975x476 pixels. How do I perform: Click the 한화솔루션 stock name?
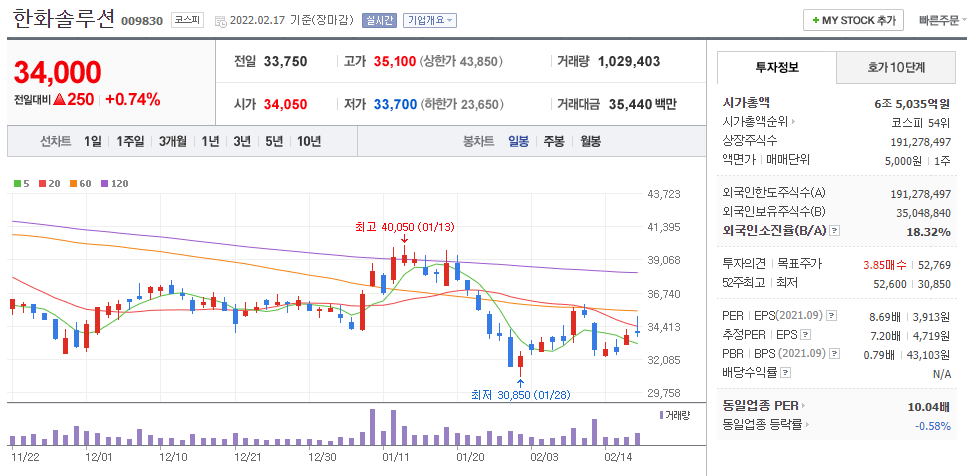pyautogui.click(x=63, y=19)
